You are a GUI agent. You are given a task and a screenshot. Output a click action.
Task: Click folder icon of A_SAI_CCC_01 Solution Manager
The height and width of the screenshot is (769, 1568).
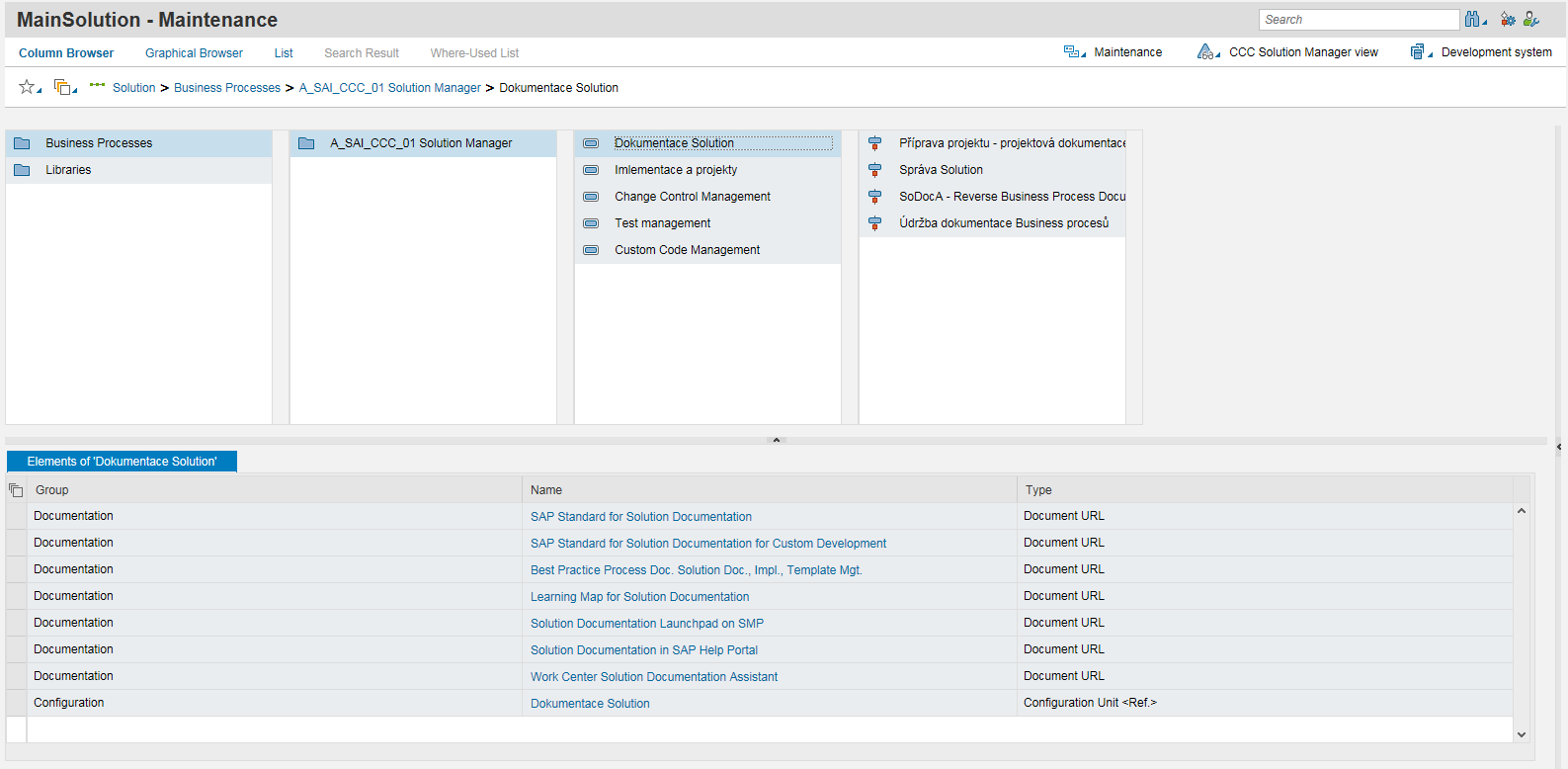tap(306, 143)
